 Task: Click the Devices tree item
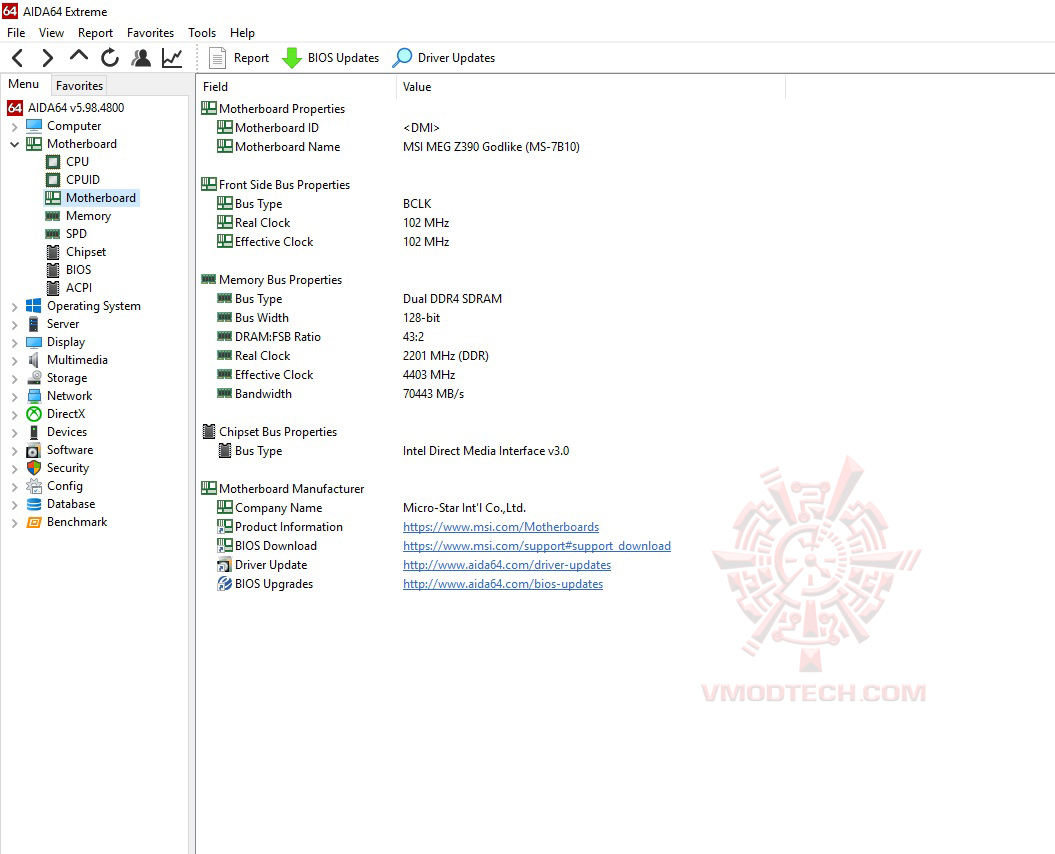pyautogui.click(x=67, y=432)
